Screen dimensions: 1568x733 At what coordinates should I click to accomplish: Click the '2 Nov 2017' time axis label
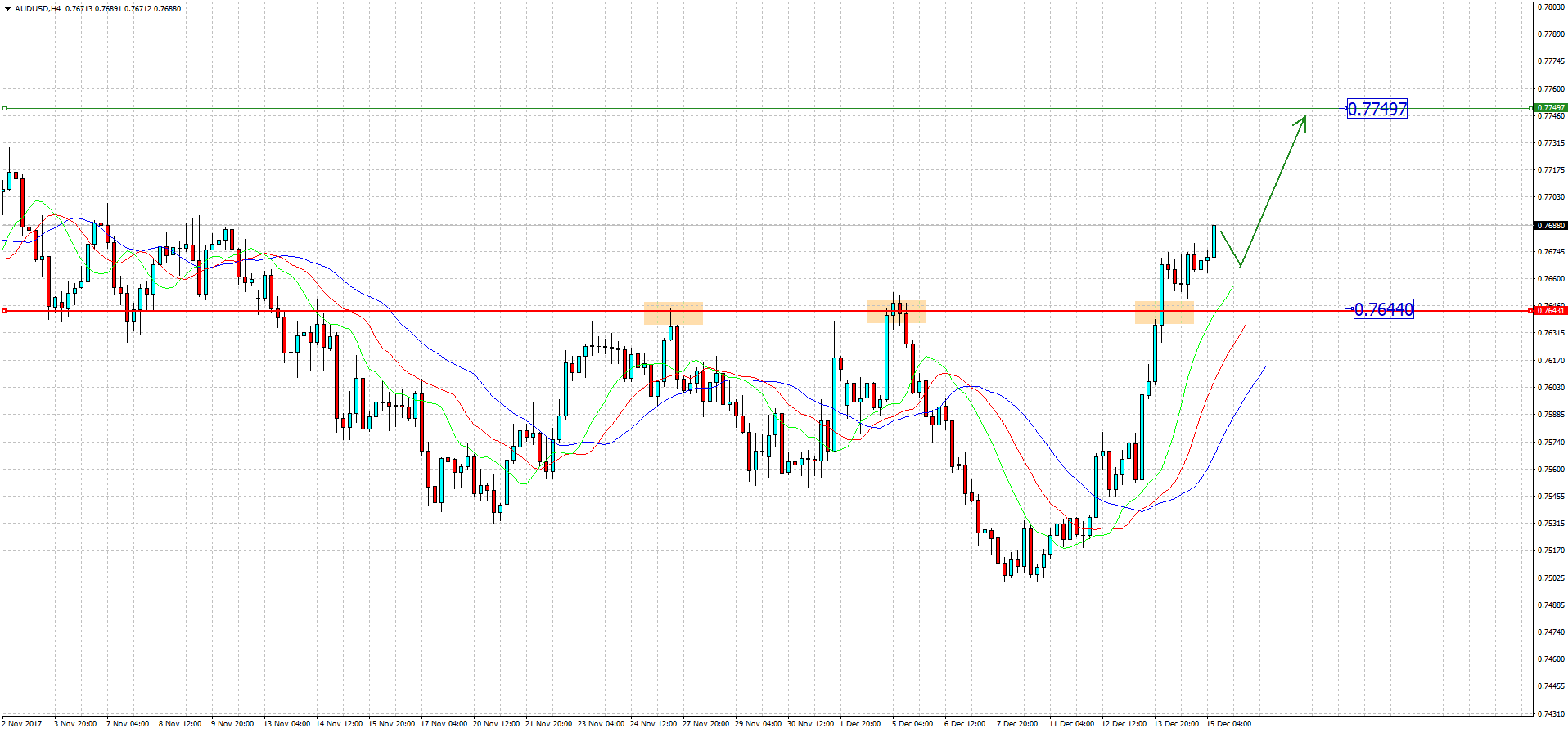pos(22,723)
